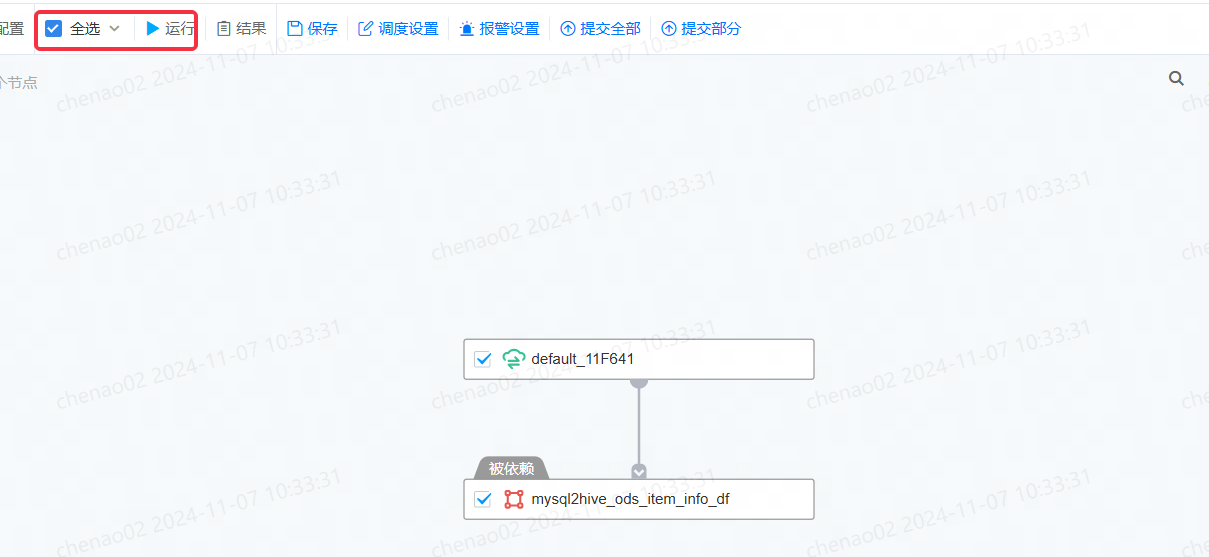Open the 结果 results panel
1209x557 pixels.
[x=242, y=29]
